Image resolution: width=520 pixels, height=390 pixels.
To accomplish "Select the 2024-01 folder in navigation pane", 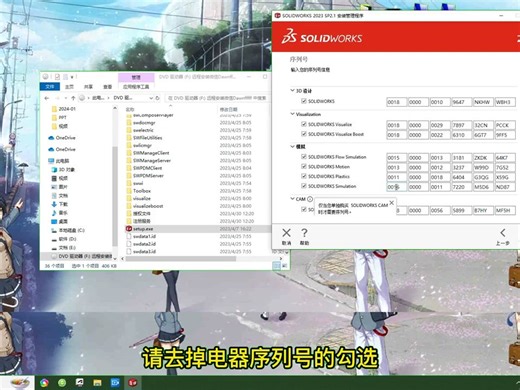I will (64, 109).
